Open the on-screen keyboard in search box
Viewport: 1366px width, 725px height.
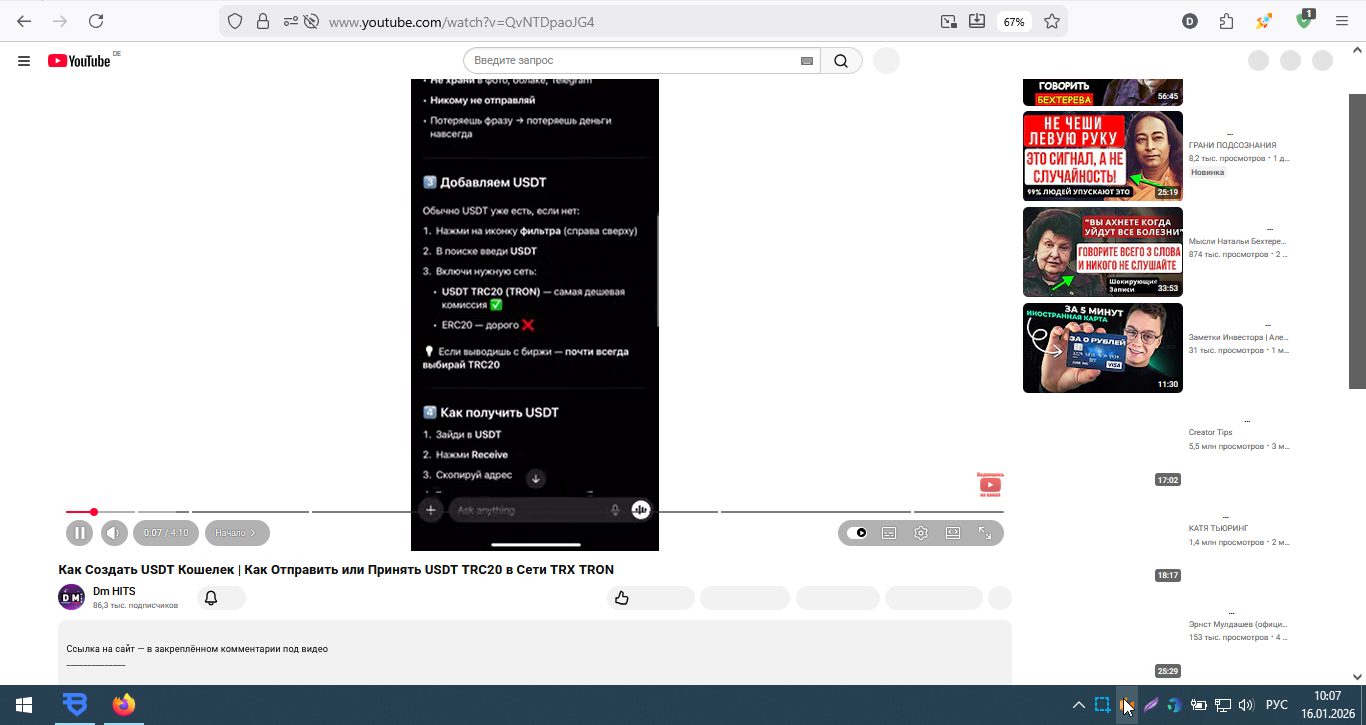pyautogui.click(x=807, y=61)
